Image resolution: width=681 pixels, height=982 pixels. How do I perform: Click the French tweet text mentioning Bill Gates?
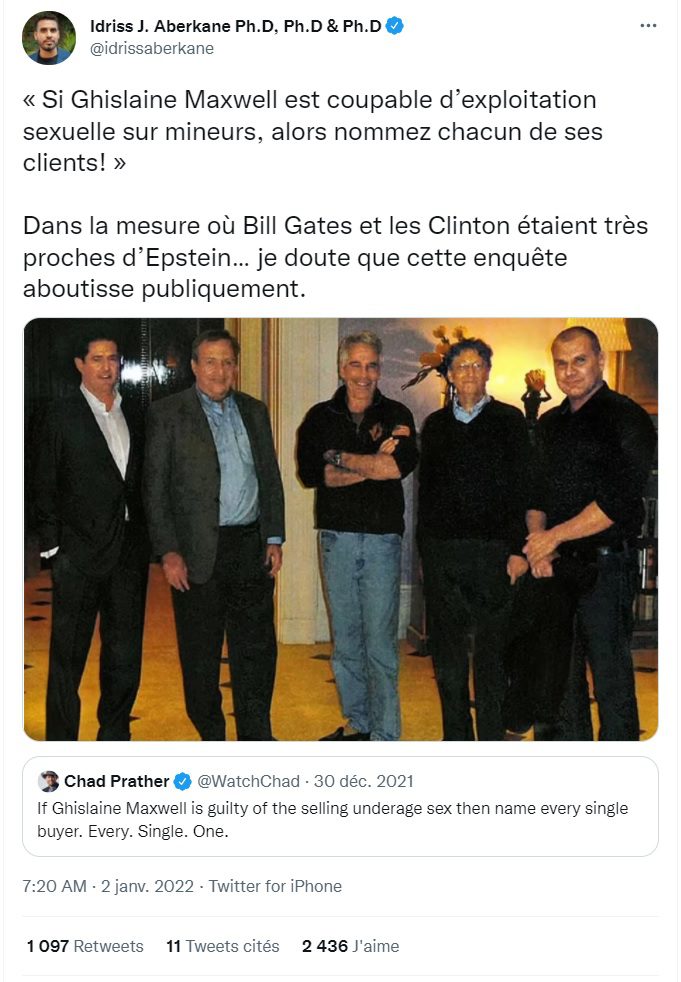(335, 257)
